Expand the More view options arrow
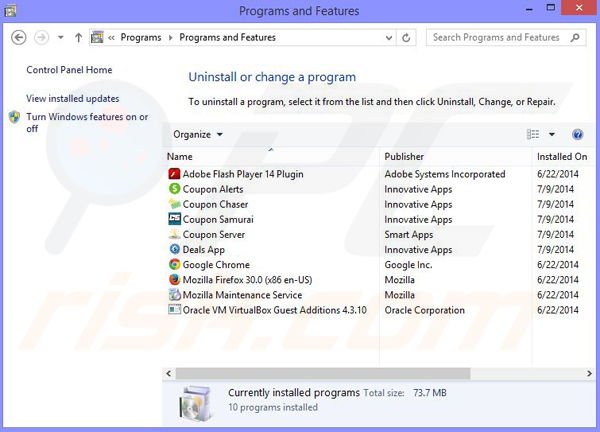 pos(552,134)
